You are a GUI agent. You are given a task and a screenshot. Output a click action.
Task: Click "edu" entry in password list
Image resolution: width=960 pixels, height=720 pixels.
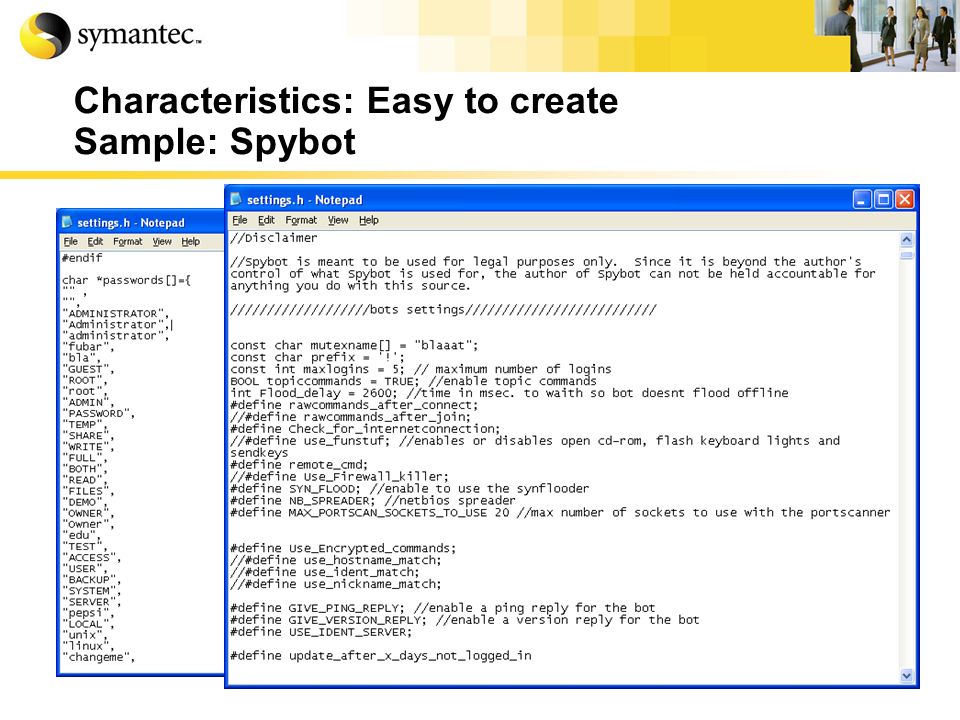[81, 535]
